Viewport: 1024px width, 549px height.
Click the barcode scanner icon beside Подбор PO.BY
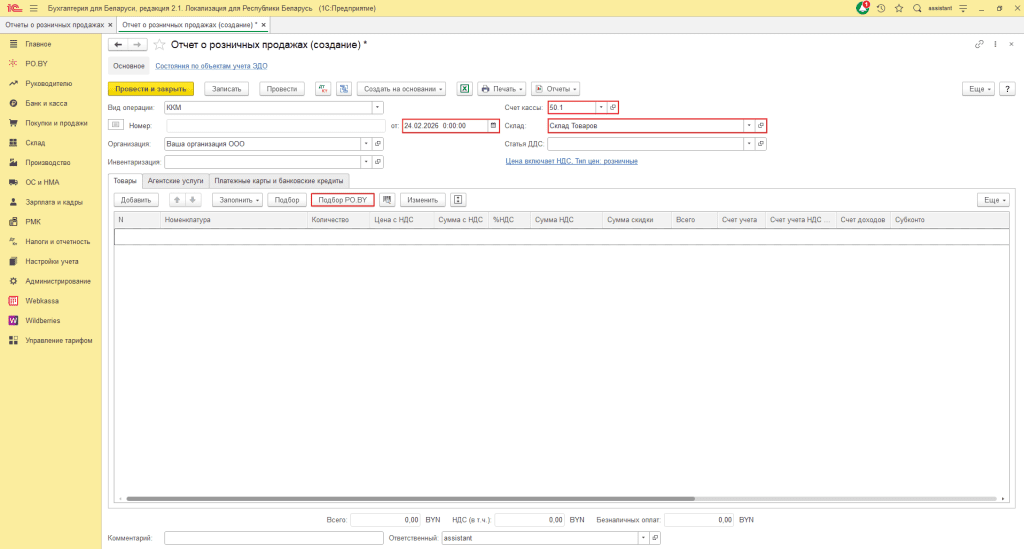(387, 200)
